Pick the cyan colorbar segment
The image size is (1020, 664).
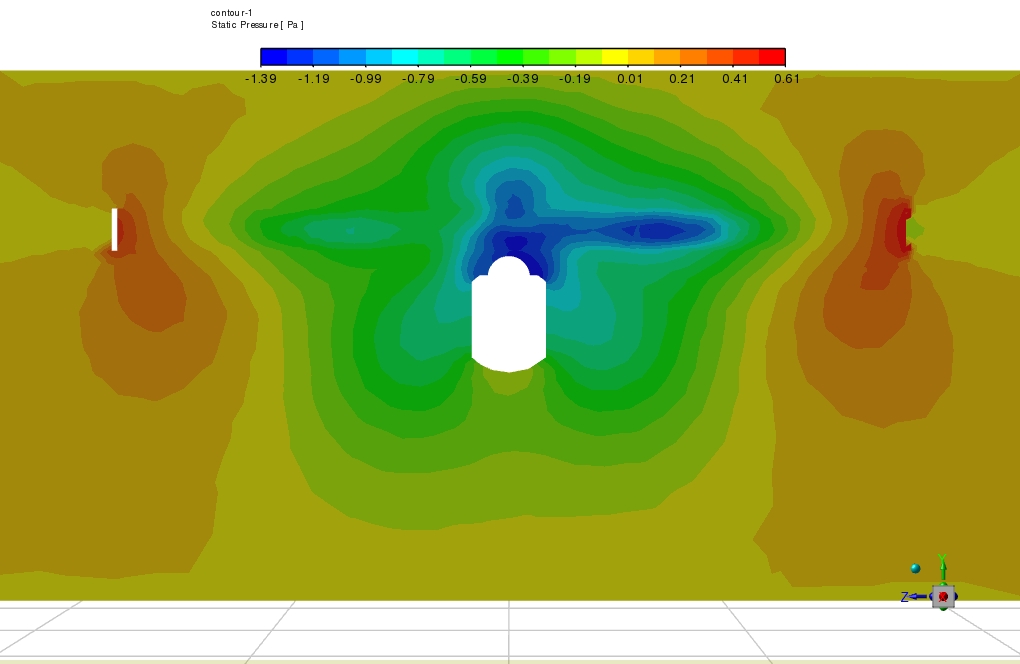(x=404, y=57)
